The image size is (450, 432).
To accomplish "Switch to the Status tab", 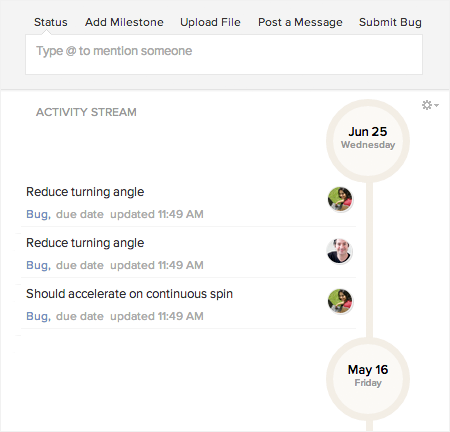I will [x=51, y=22].
